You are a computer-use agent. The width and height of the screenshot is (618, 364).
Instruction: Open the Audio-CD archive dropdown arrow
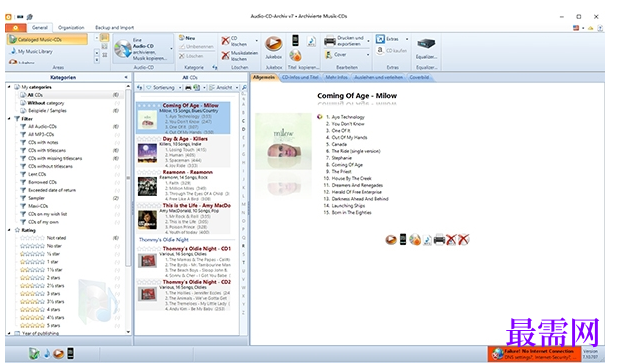(x=171, y=49)
